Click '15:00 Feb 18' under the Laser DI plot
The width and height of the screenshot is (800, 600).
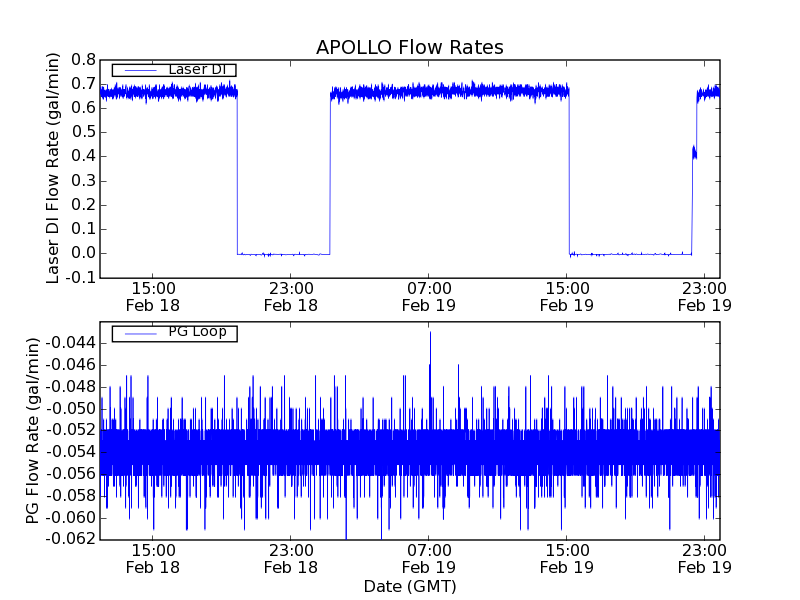tap(153, 297)
